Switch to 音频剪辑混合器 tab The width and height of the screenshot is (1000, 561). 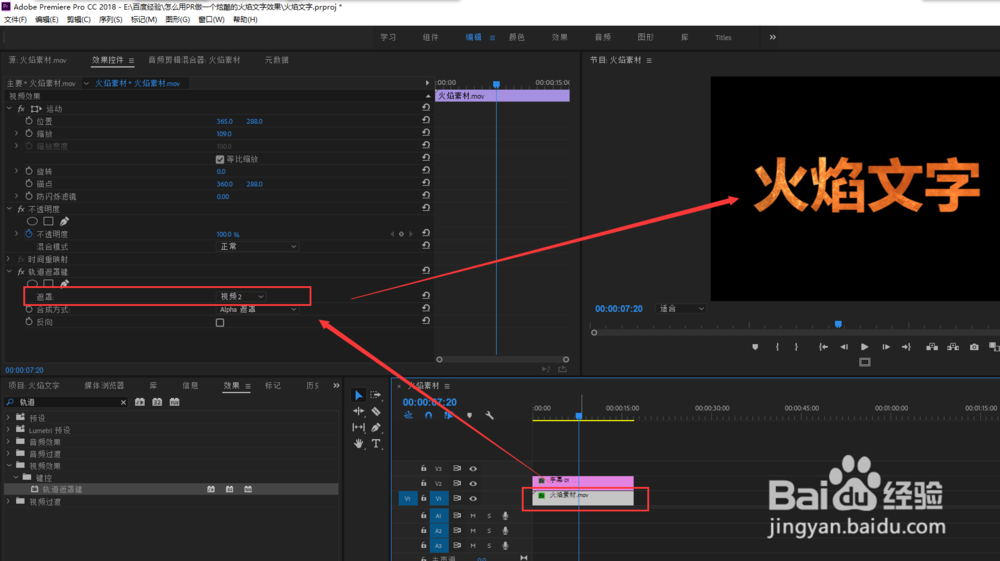[195, 60]
